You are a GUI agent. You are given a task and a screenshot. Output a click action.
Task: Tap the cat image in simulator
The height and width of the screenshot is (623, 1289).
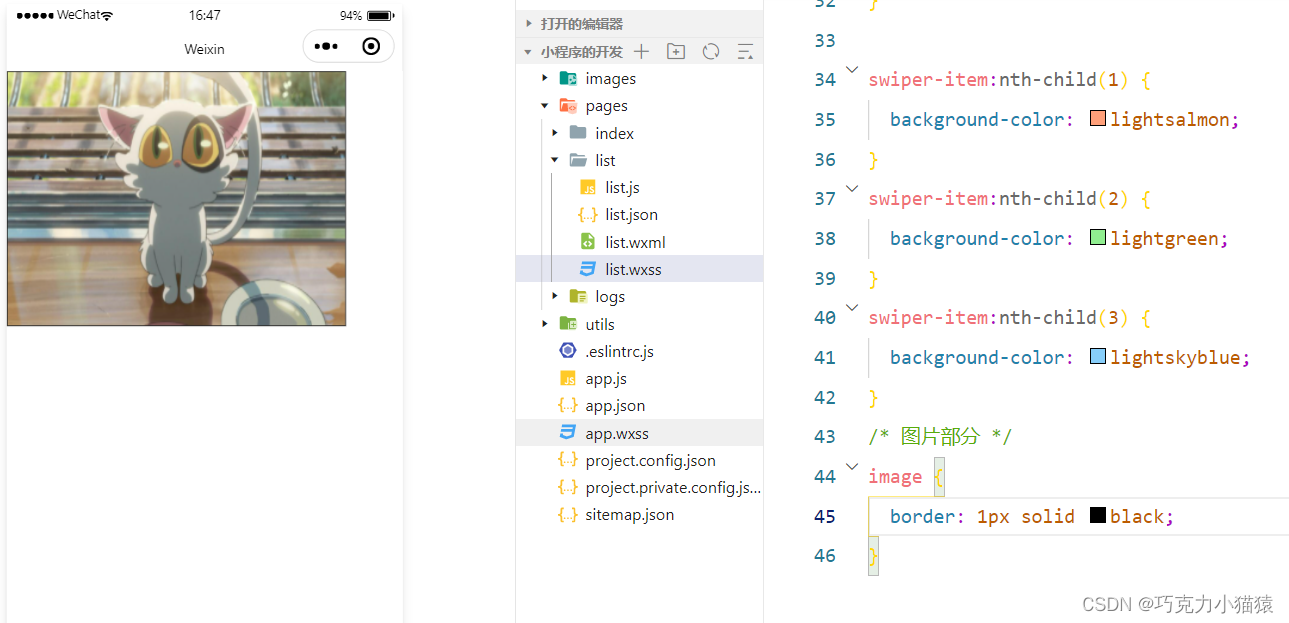click(x=177, y=198)
